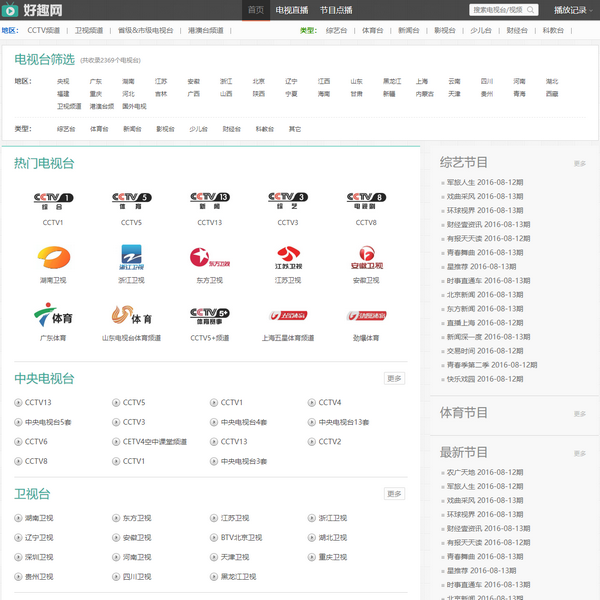Expand 卫视台 section with 更多
This screenshot has width=600, height=600.
(x=394, y=494)
